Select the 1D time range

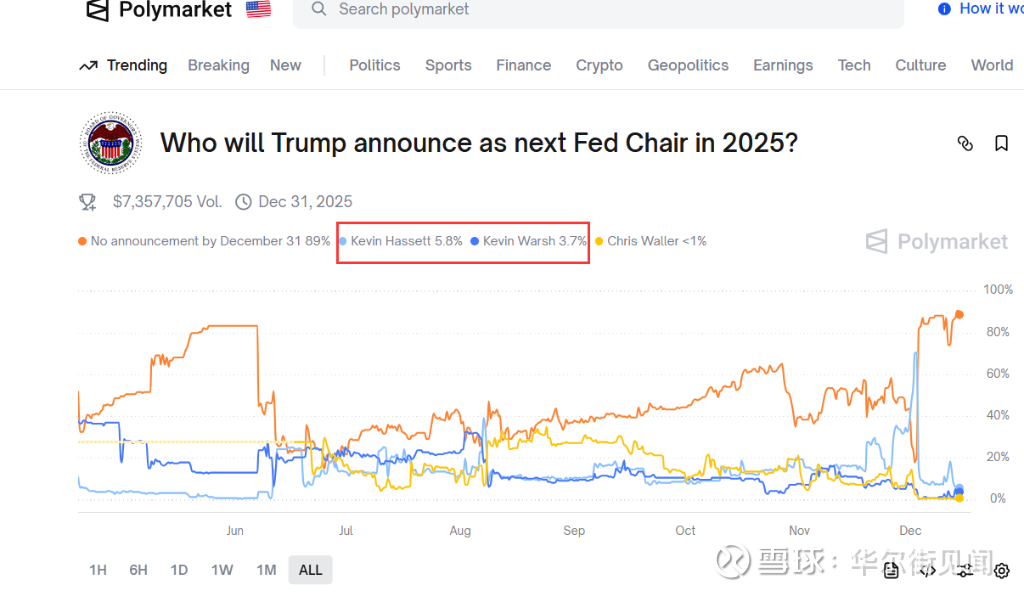click(x=179, y=570)
